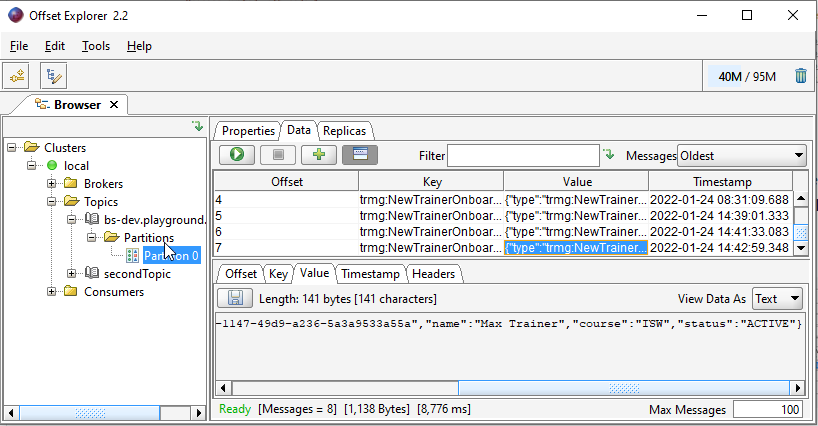Click the Browser tab tree icon
818x426 pixels.
point(42,104)
